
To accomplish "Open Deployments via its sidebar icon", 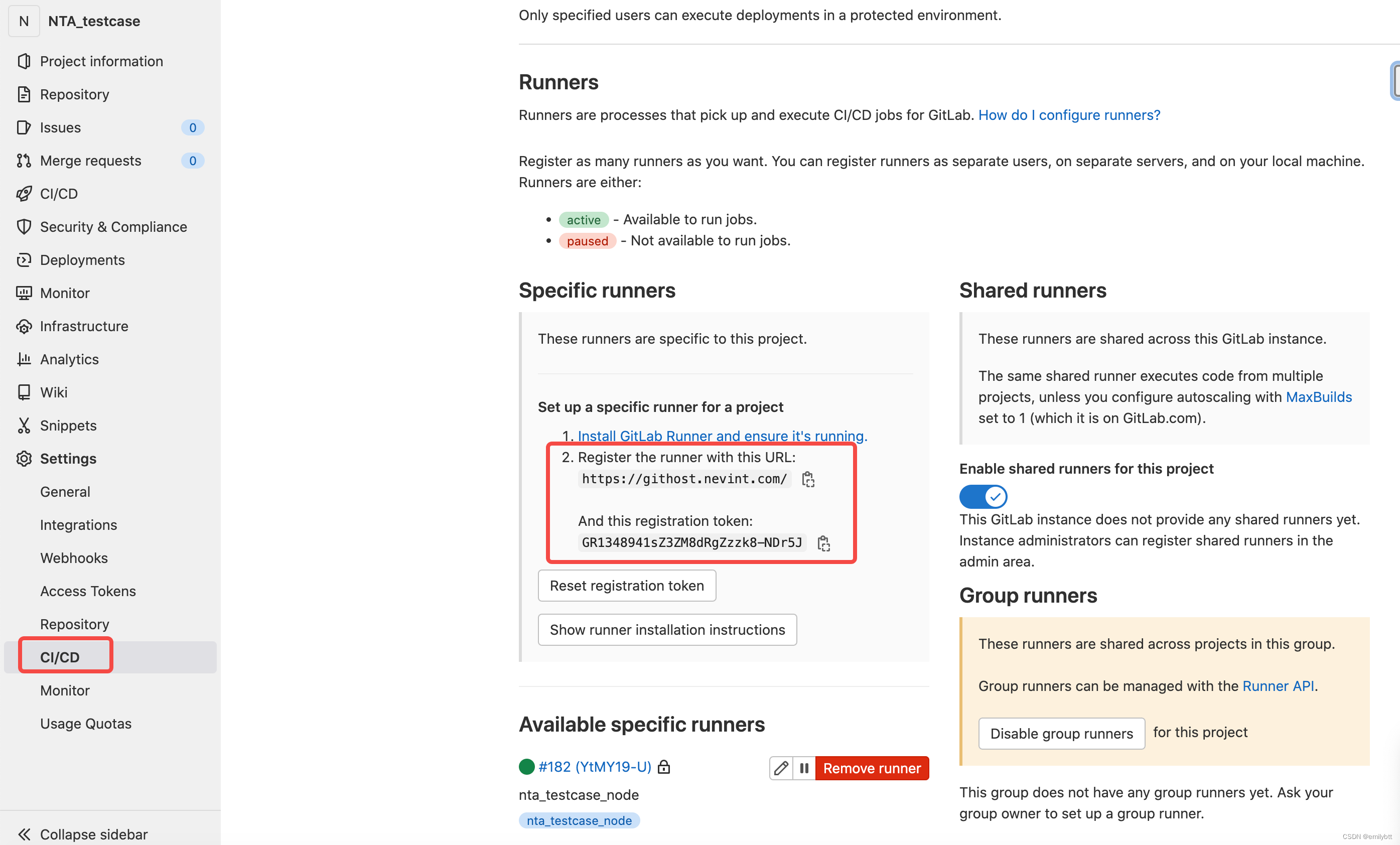I will tap(24, 260).
